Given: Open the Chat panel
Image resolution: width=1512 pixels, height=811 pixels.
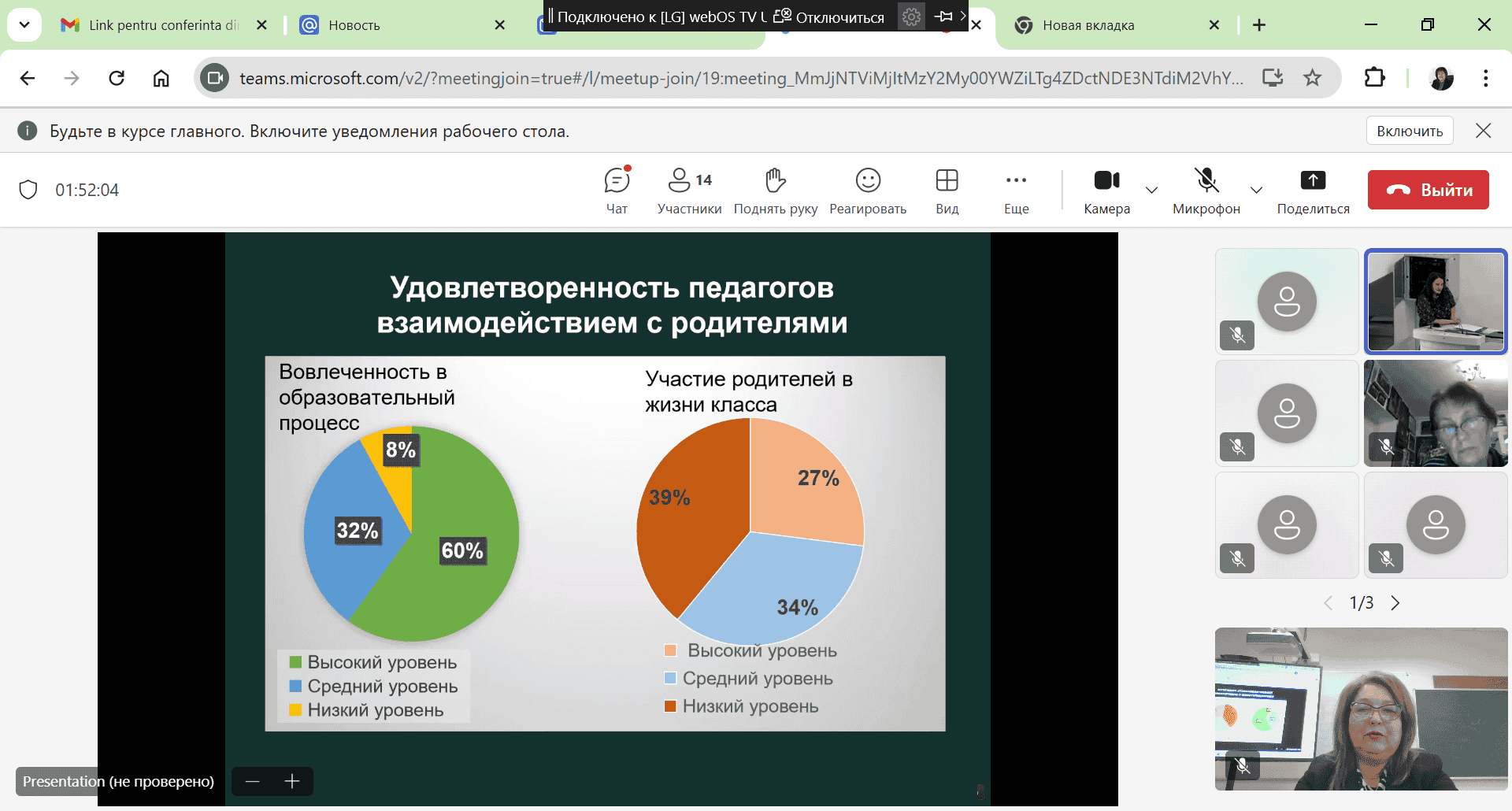Looking at the screenshot, I should click(x=617, y=190).
